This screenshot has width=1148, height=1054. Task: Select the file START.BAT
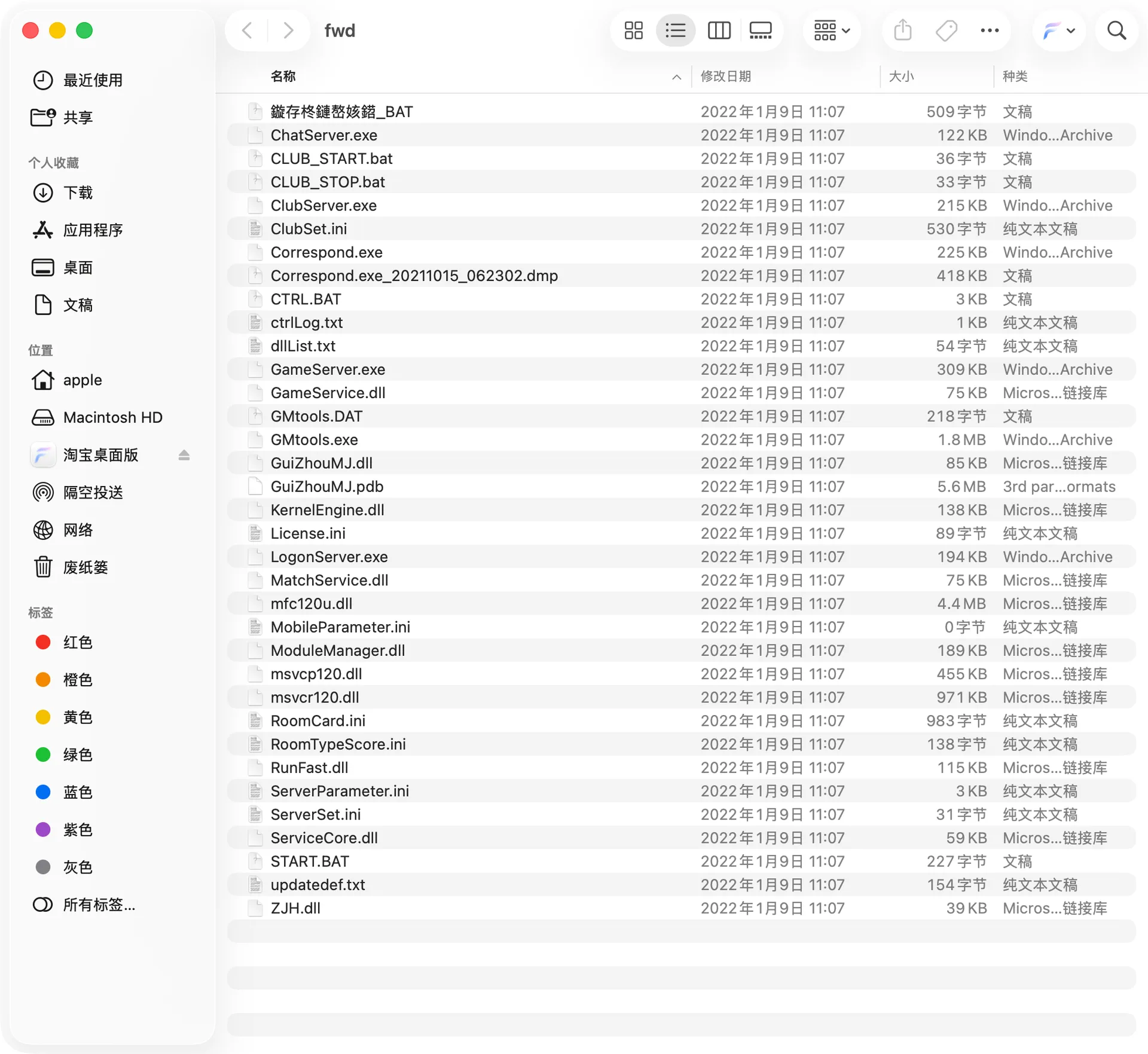coord(681,861)
